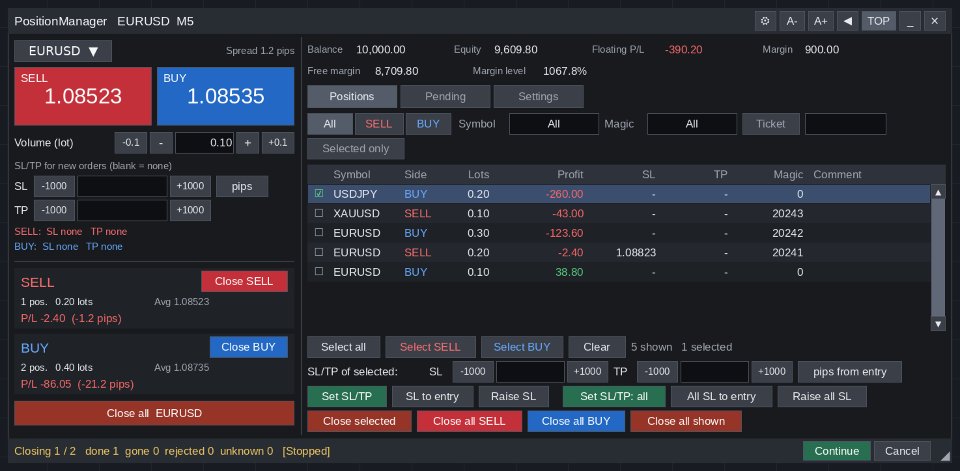The height and width of the screenshot is (471, 960).
Task: Collapse panel with left triangle icon
Action: [x=847, y=21]
